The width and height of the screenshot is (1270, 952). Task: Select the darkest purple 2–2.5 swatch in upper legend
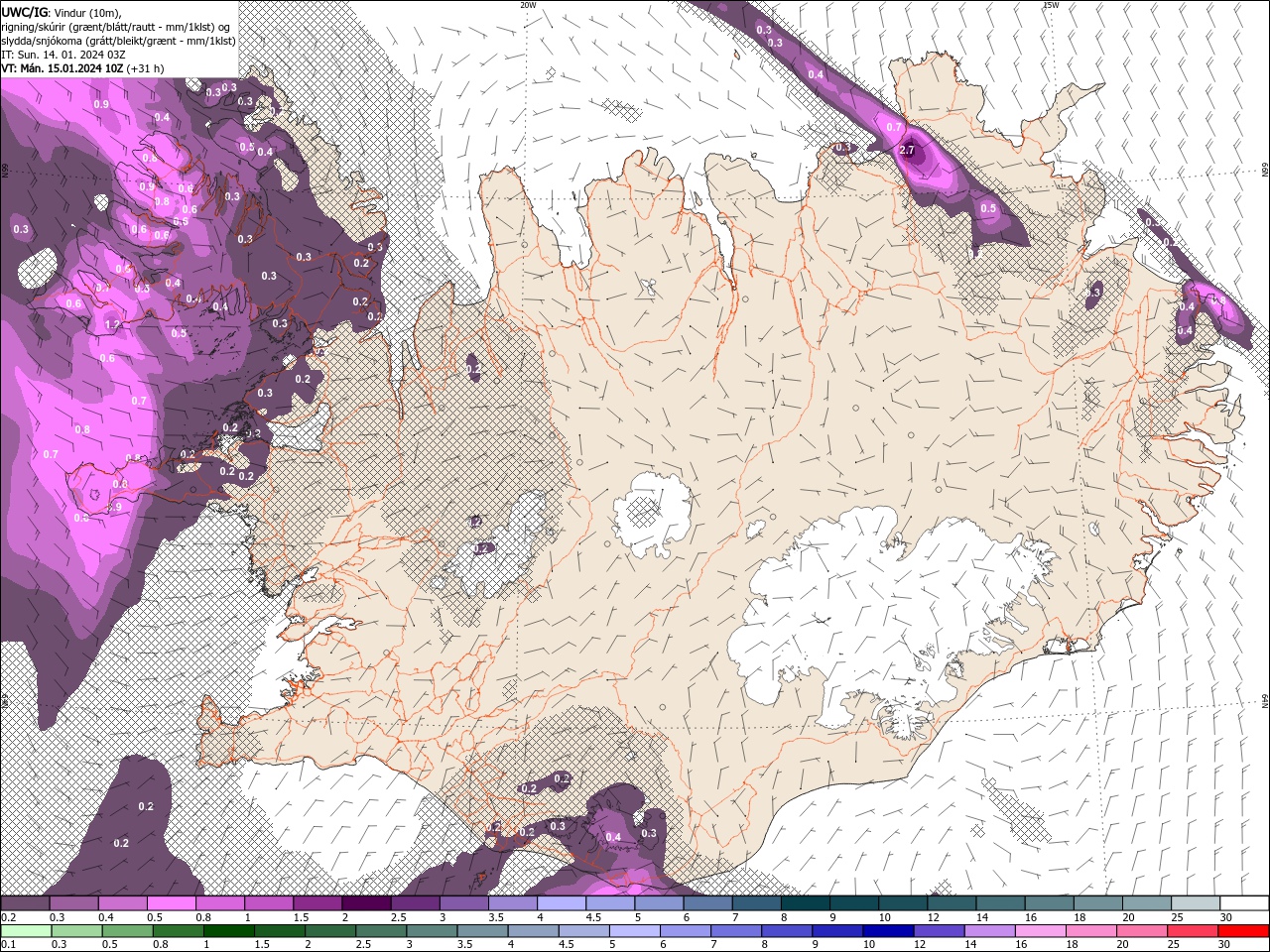pos(366,903)
